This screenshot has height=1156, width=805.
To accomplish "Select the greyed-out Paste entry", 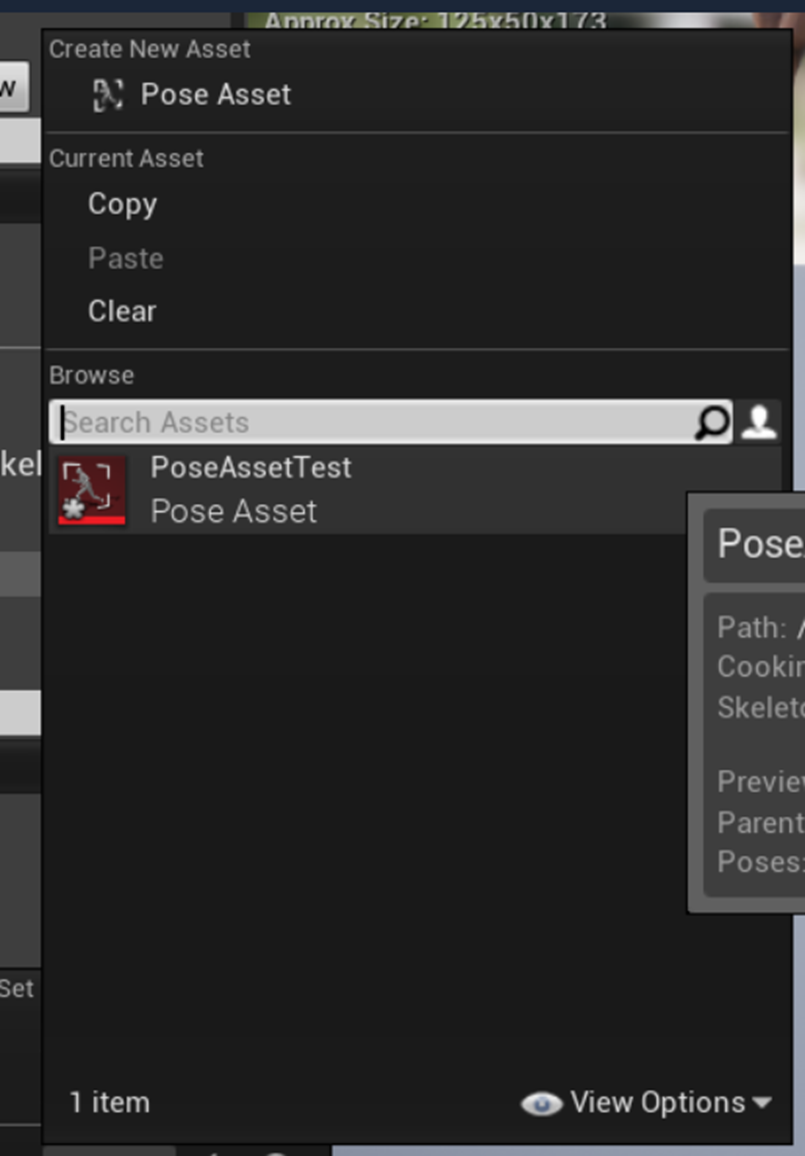I will tap(125, 258).
